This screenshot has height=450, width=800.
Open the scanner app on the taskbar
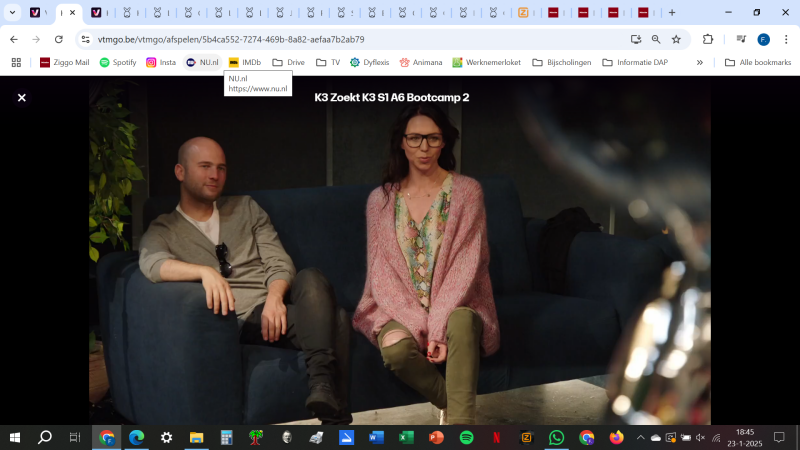pos(316,437)
